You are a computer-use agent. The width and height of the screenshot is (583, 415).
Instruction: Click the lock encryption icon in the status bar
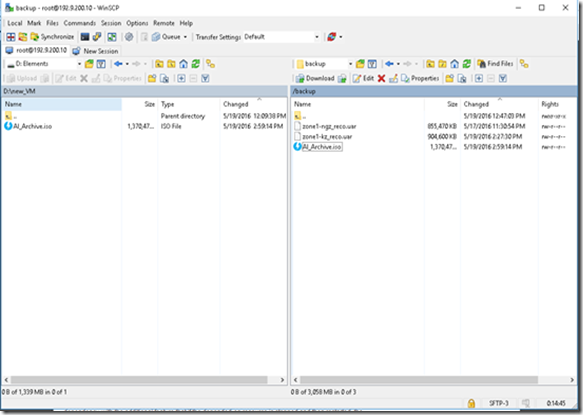(x=471, y=403)
